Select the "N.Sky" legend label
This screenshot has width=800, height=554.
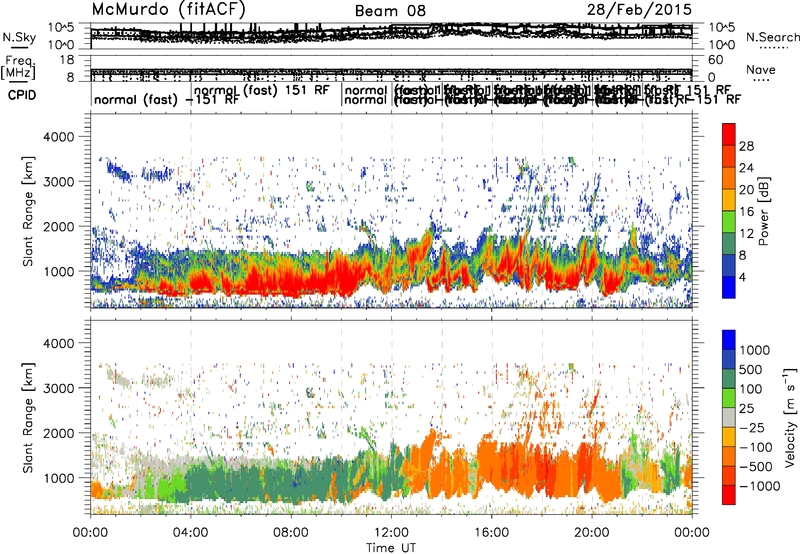pos(19,37)
